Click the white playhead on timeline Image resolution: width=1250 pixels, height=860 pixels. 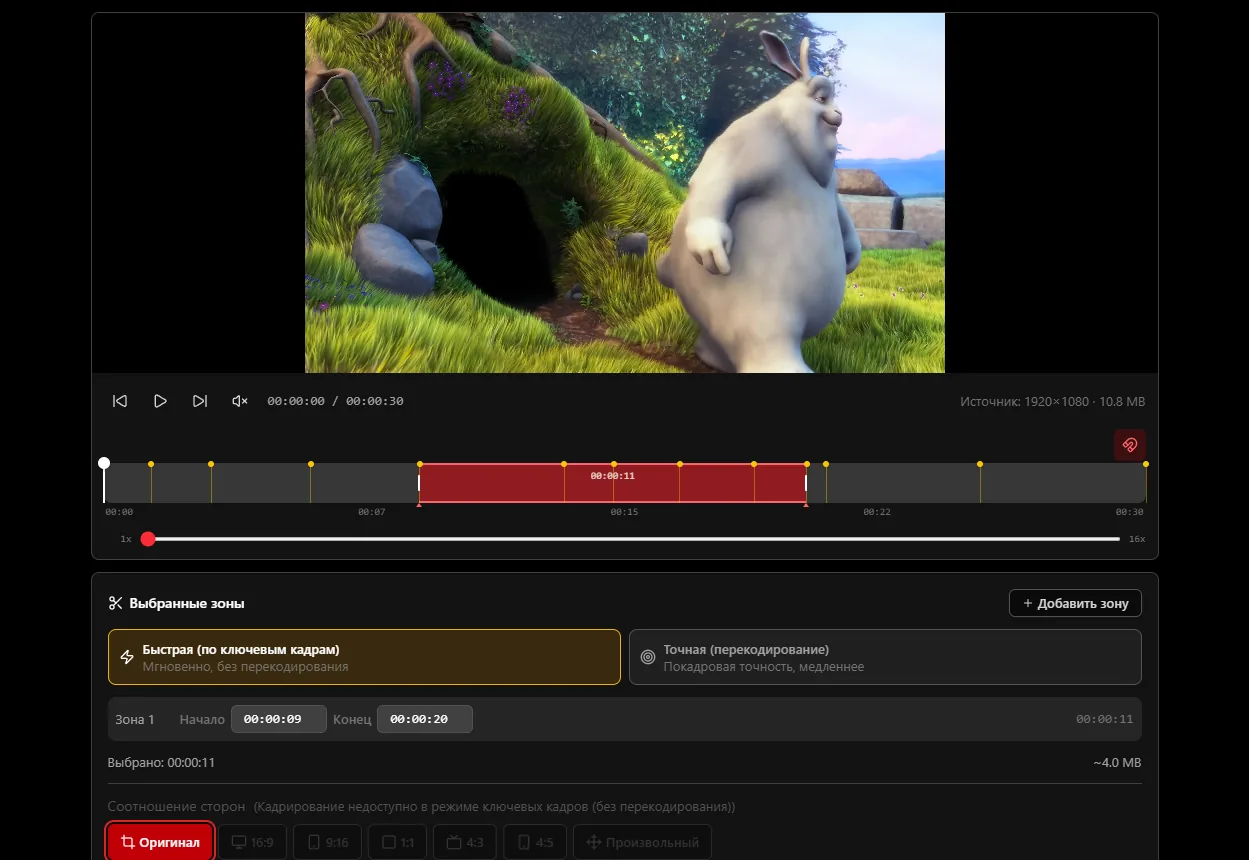pyautogui.click(x=104, y=463)
